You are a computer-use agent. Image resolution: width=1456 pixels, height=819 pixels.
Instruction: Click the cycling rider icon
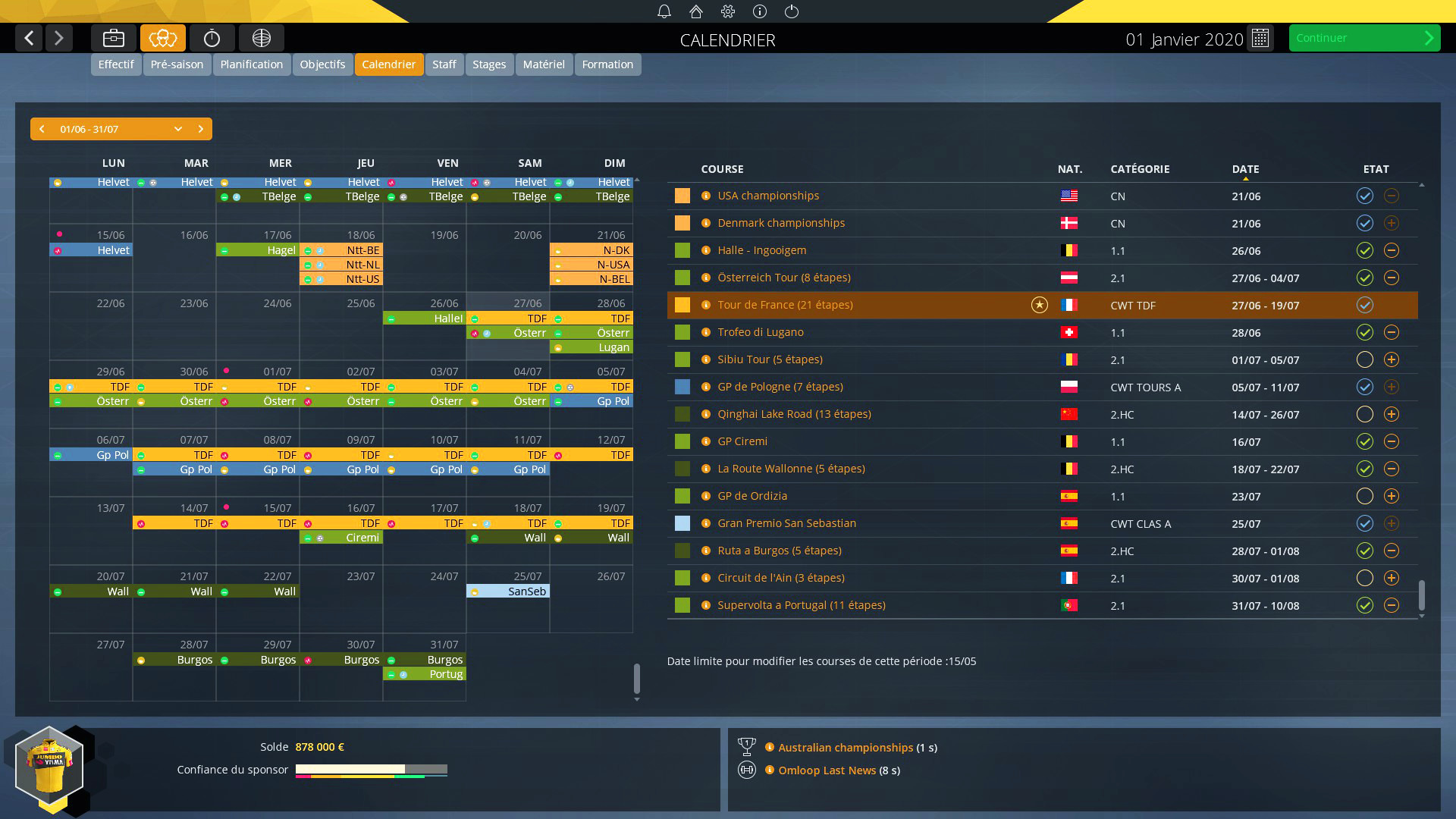[164, 38]
